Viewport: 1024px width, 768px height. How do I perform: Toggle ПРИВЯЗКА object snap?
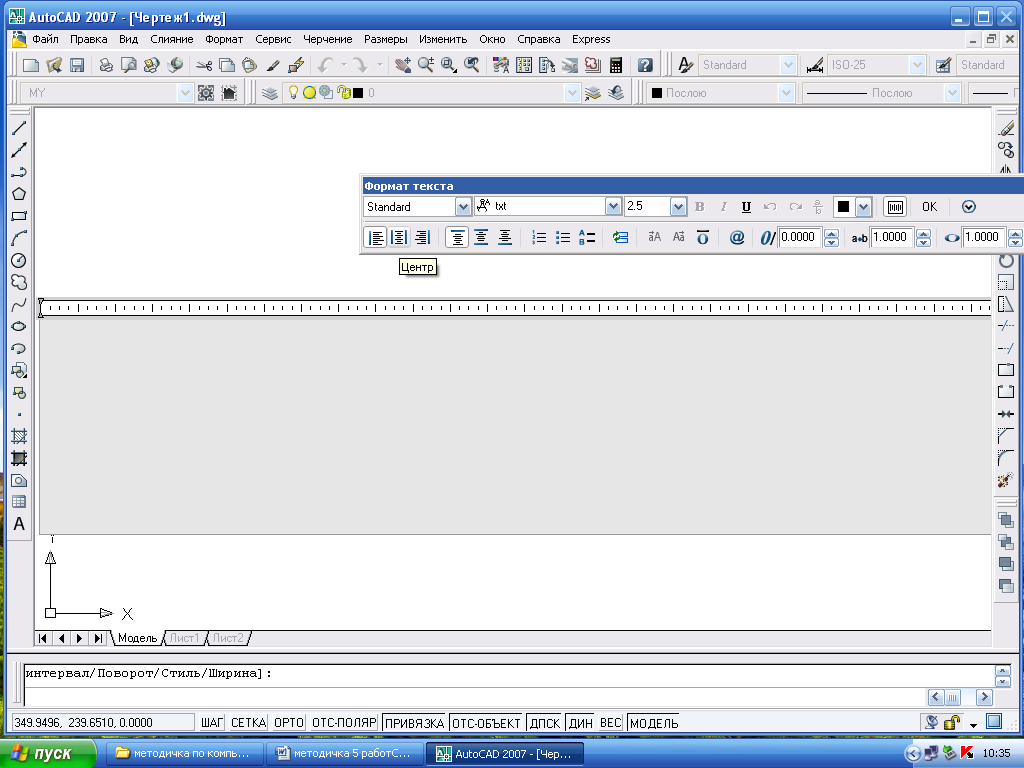(x=414, y=723)
